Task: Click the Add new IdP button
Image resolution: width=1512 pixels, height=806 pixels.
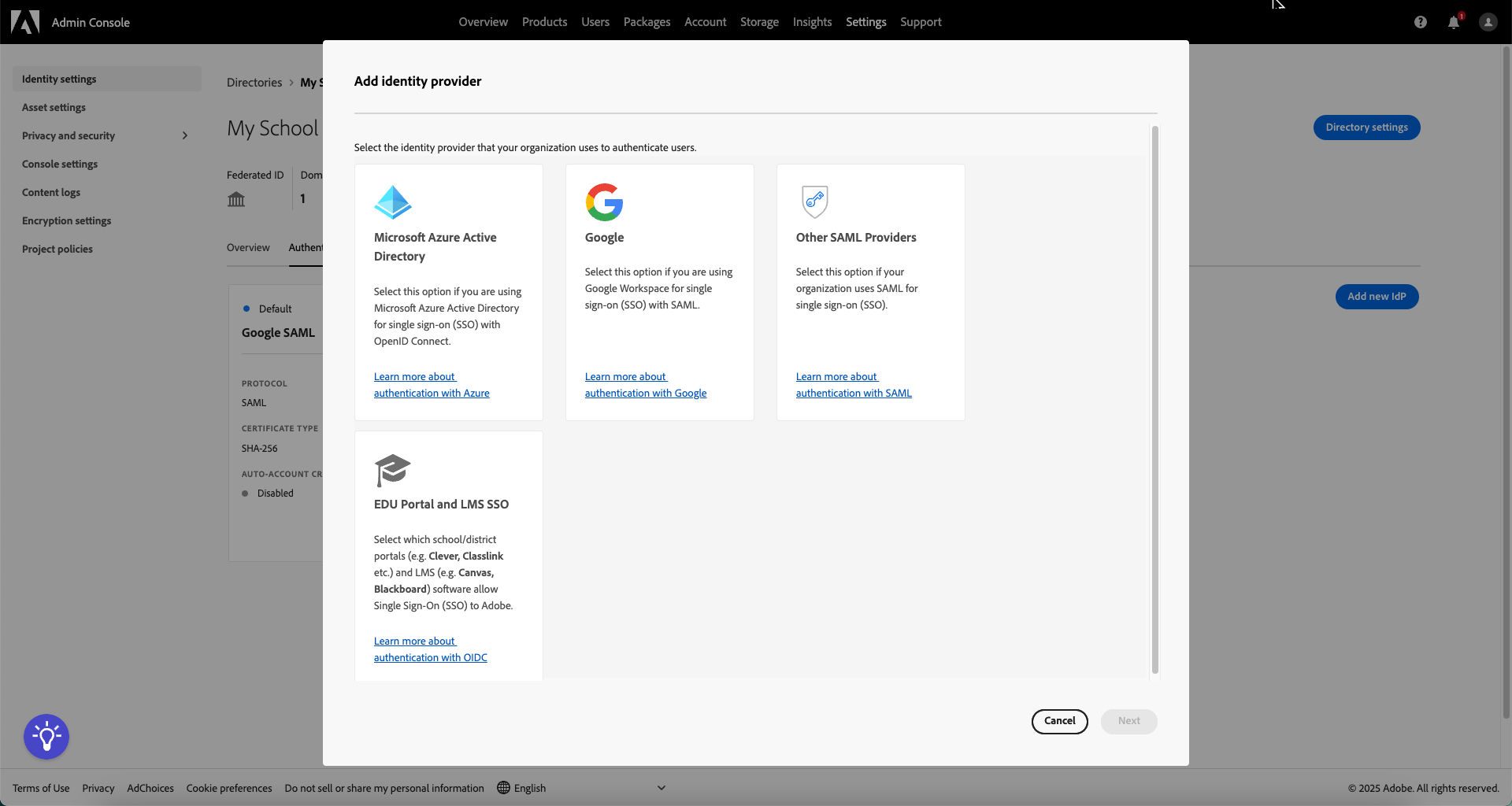Action: (x=1377, y=297)
